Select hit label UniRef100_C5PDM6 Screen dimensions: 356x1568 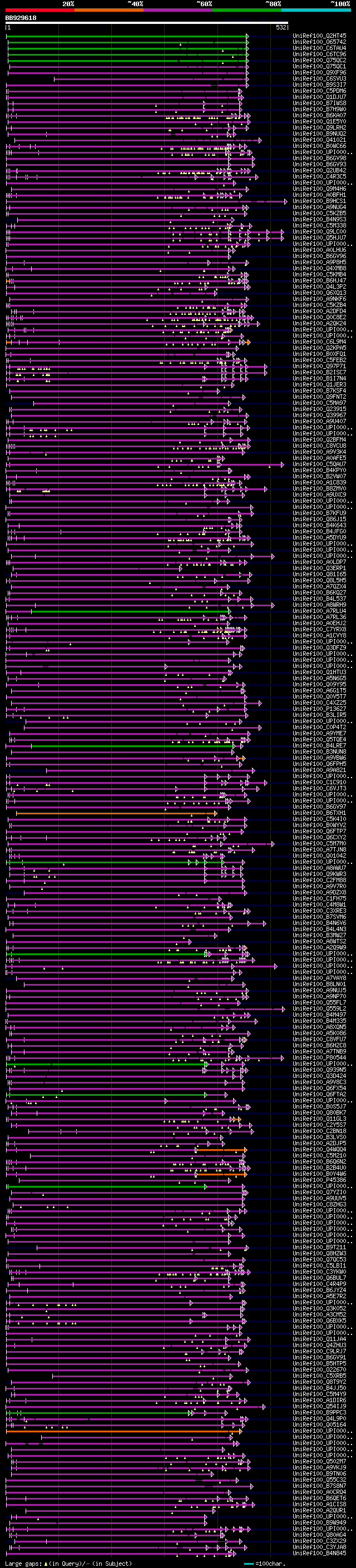(x=319, y=91)
